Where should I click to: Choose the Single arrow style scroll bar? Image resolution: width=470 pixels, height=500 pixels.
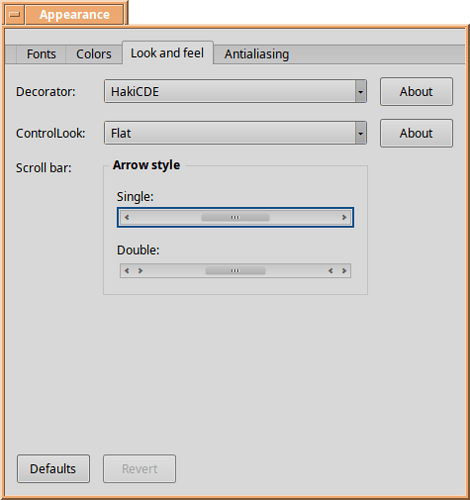tap(235, 217)
